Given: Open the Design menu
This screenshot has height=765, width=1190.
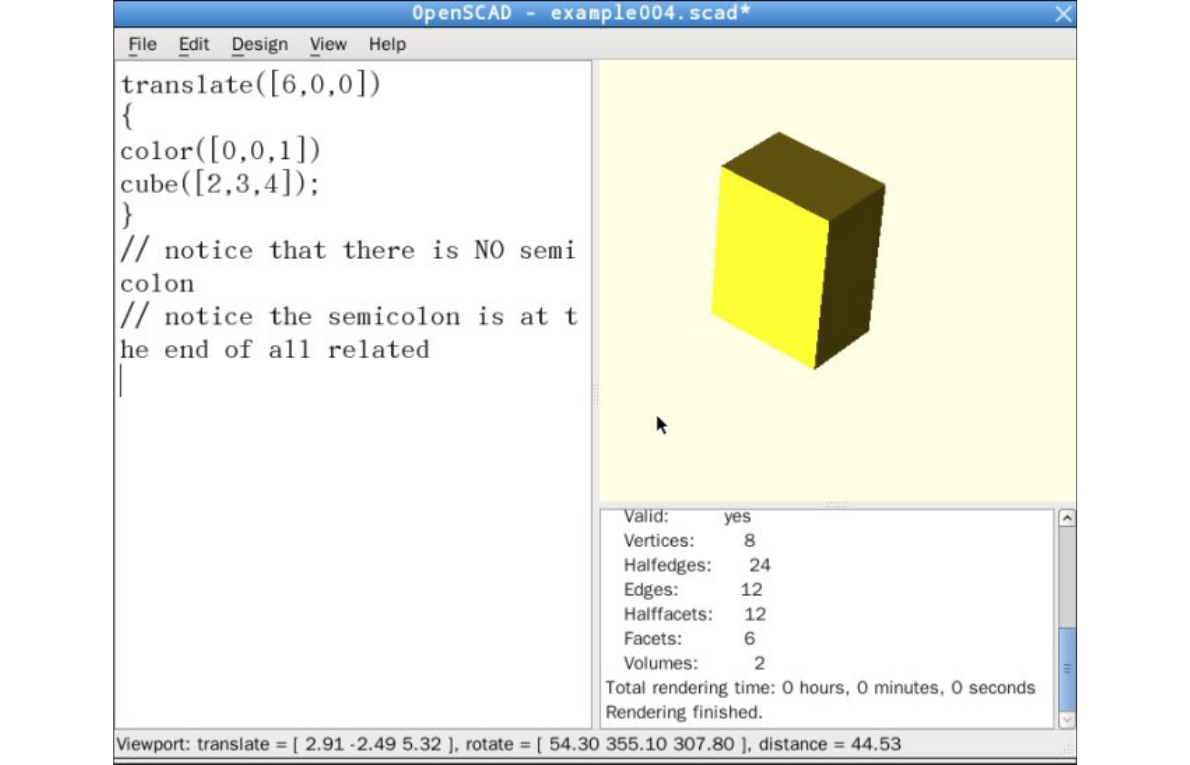Looking at the screenshot, I should [260, 44].
